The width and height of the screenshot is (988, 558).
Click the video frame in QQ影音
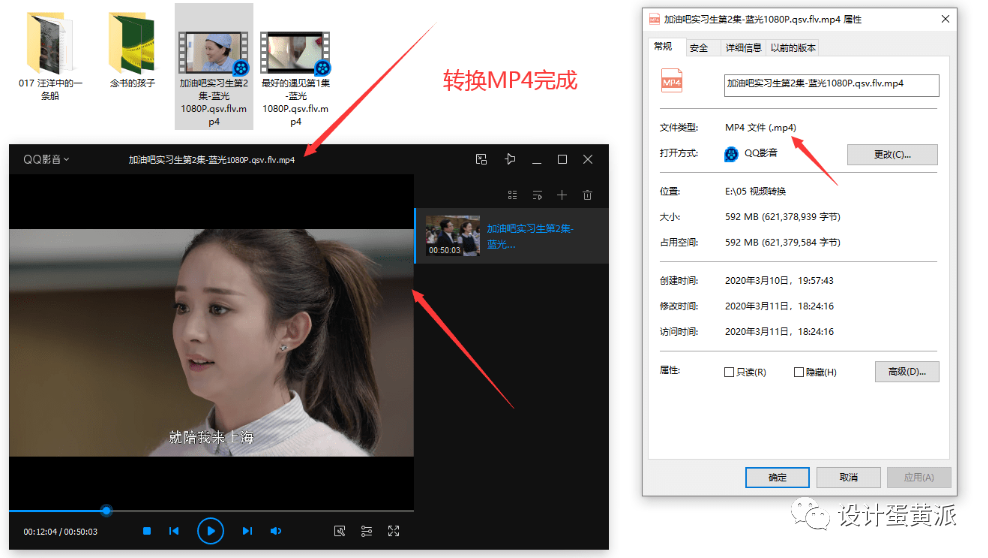[212, 342]
